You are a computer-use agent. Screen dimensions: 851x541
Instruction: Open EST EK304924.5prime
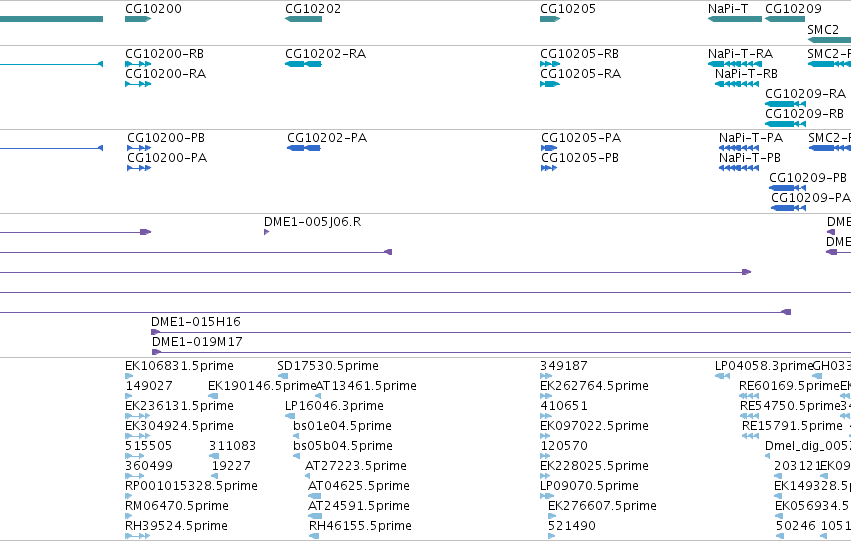point(180,426)
